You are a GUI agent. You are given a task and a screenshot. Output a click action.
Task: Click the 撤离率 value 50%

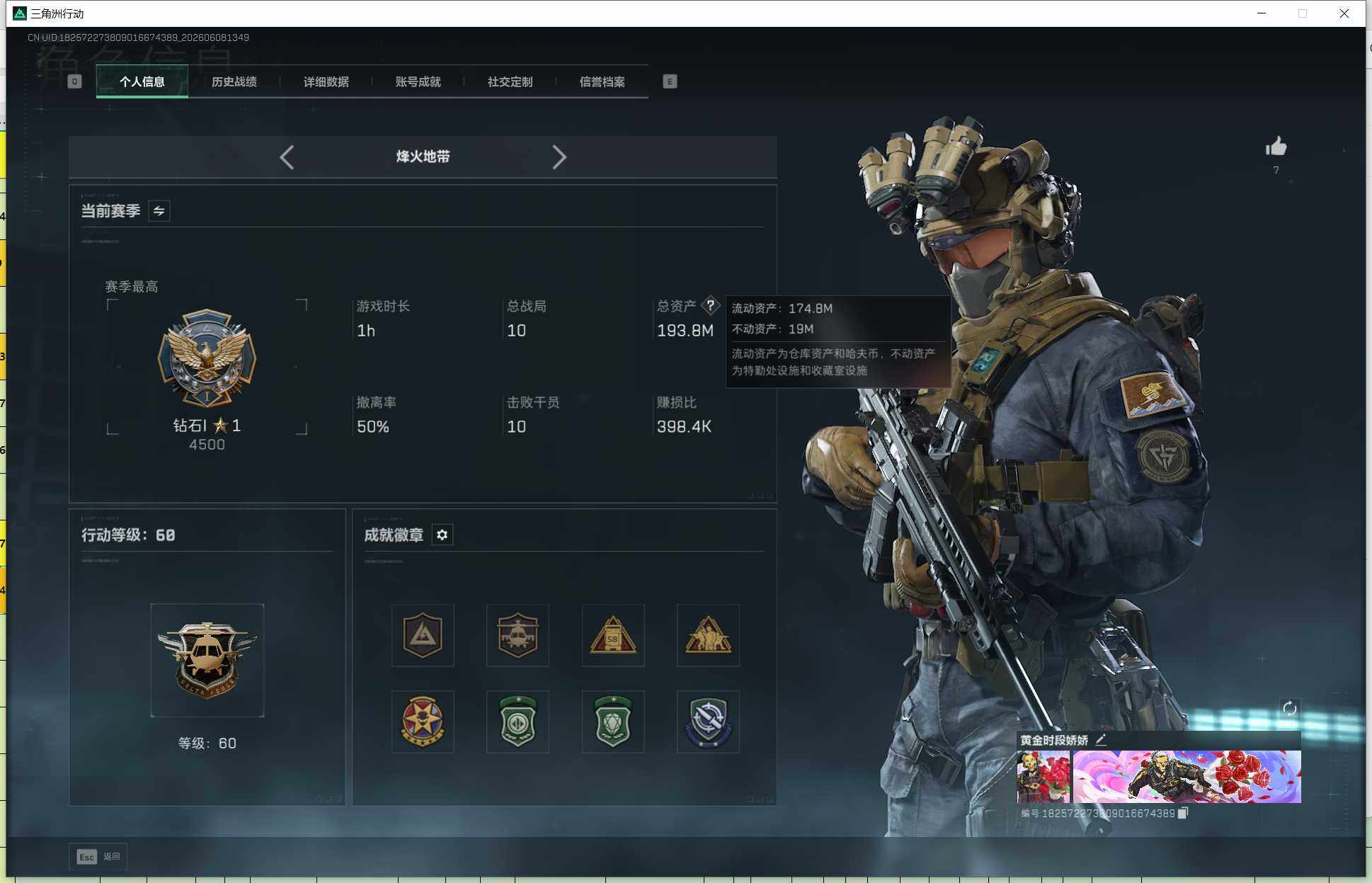pos(373,427)
